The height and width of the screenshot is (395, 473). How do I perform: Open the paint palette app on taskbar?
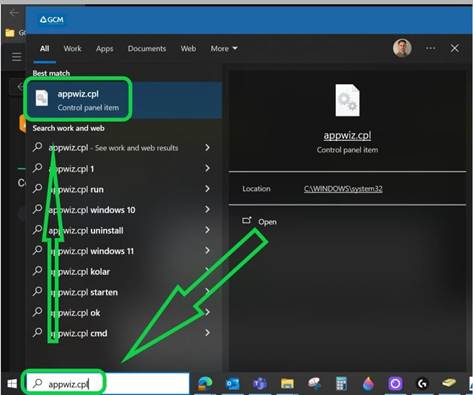pyautogui.click(x=314, y=384)
